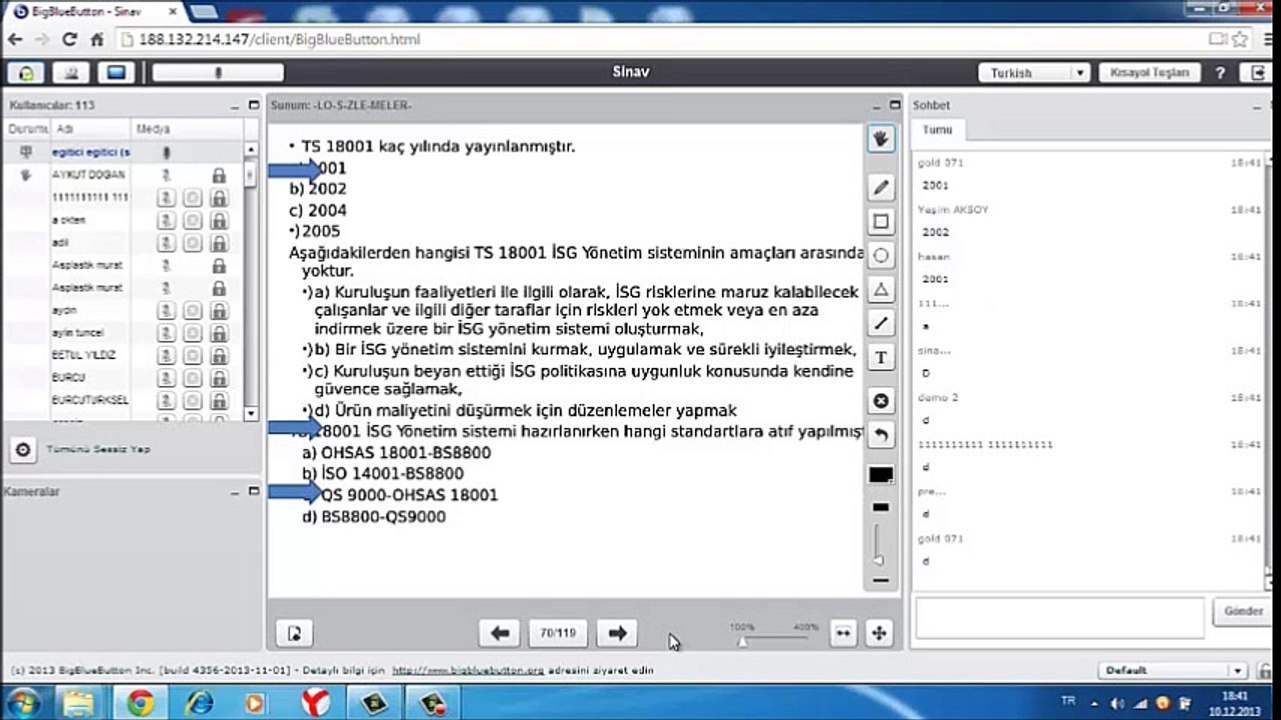
Task: Click the user list scrollbar down arrow
Action: point(250,412)
